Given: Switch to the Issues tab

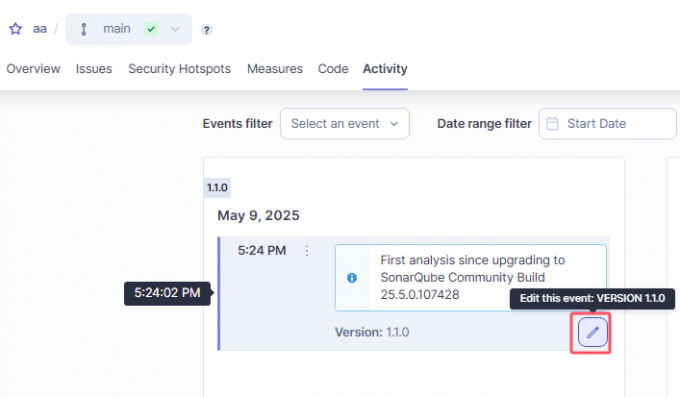Looking at the screenshot, I should (94, 69).
